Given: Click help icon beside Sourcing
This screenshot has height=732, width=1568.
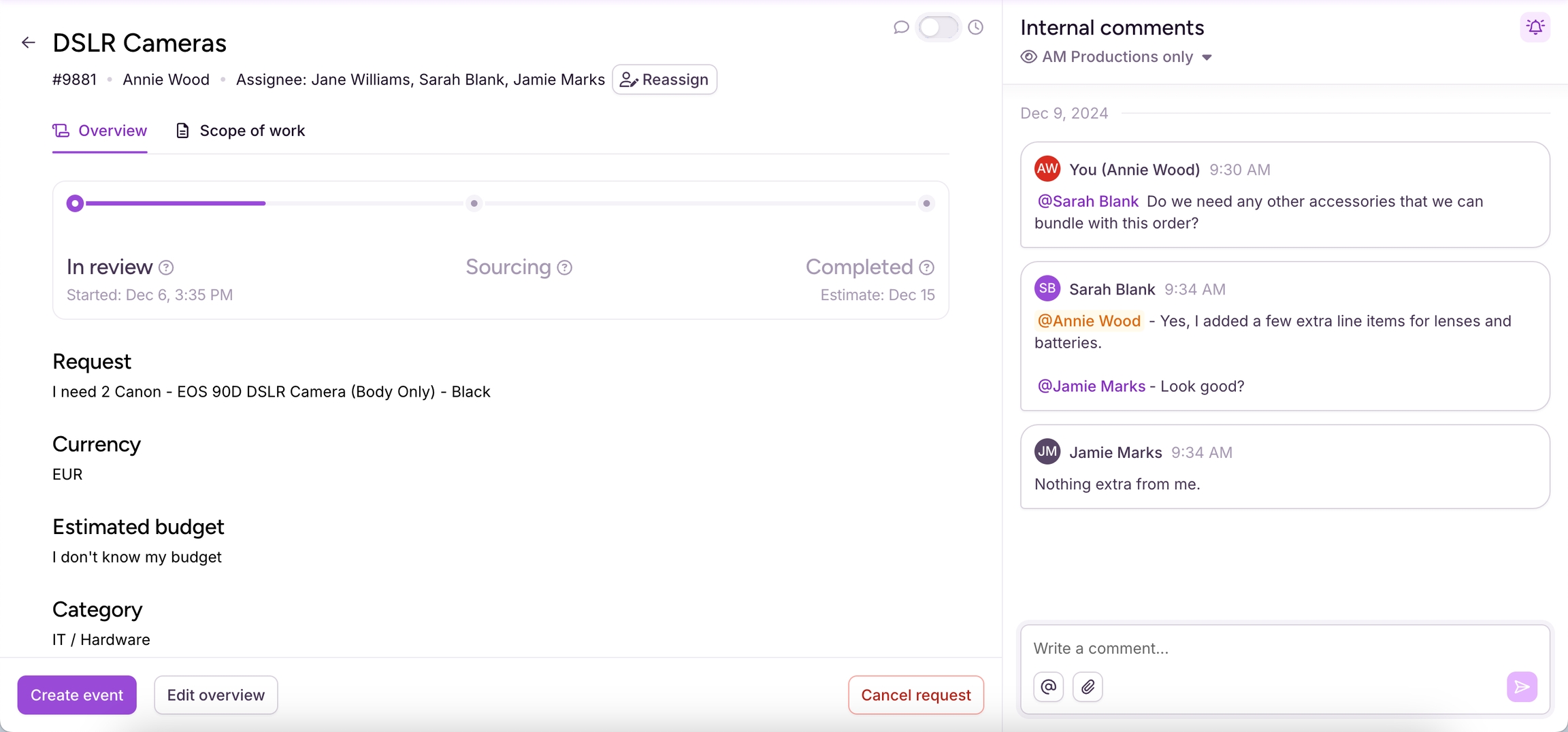Looking at the screenshot, I should click(x=564, y=267).
